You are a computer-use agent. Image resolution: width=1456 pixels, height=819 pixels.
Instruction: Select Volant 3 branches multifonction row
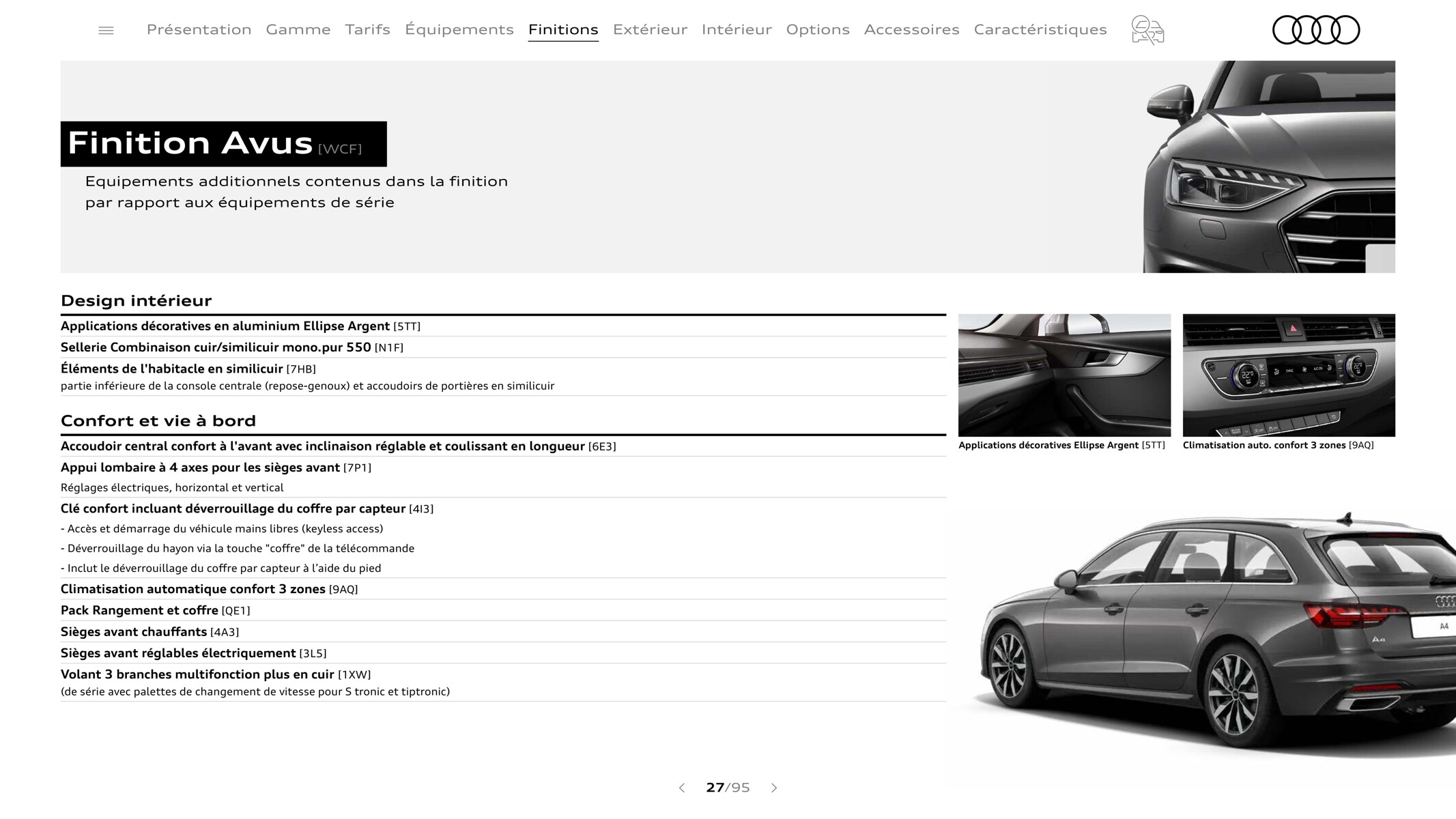(503, 682)
